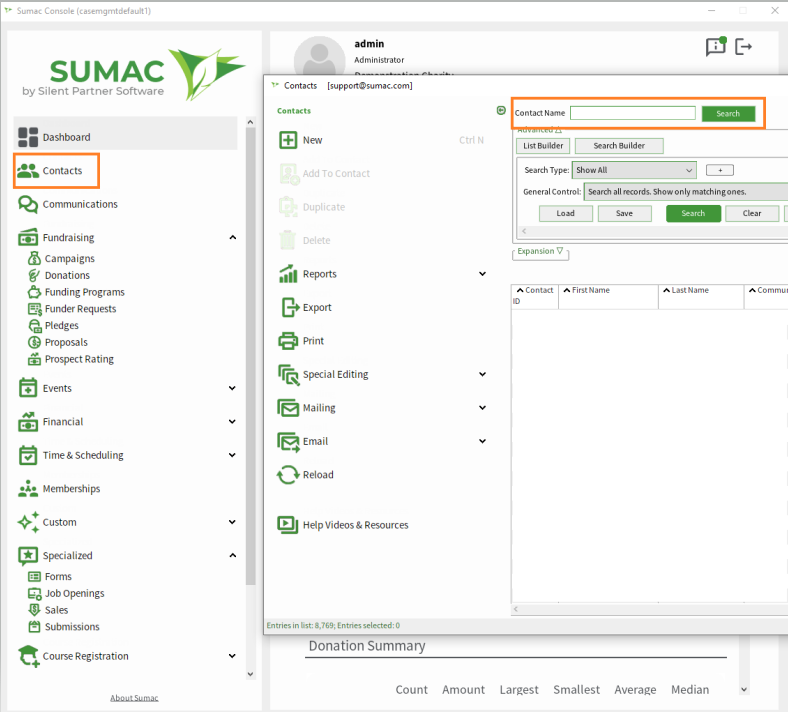The image size is (788, 712).
Task: Open Sales icon under Specialized
Action: click(x=34, y=610)
